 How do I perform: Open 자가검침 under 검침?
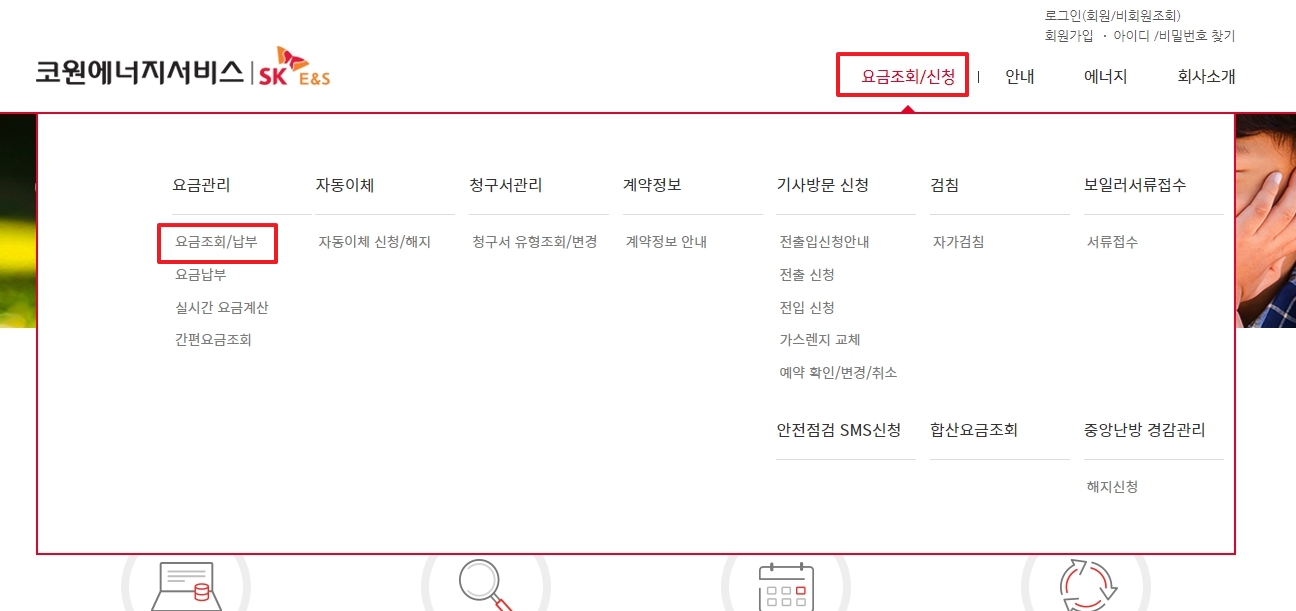click(x=955, y=242)
